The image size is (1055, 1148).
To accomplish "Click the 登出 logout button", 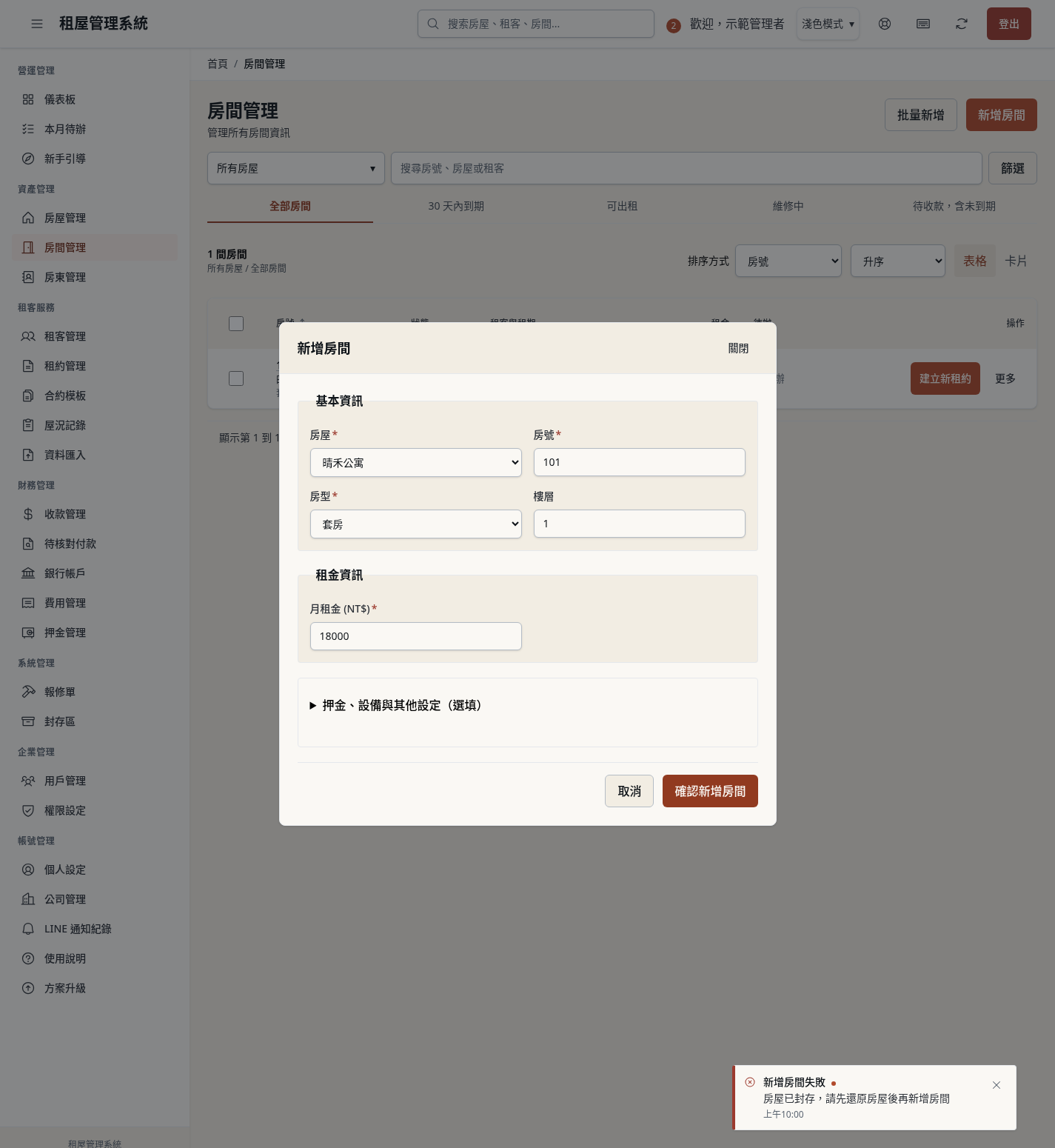I will click(x=1009, y=24).
